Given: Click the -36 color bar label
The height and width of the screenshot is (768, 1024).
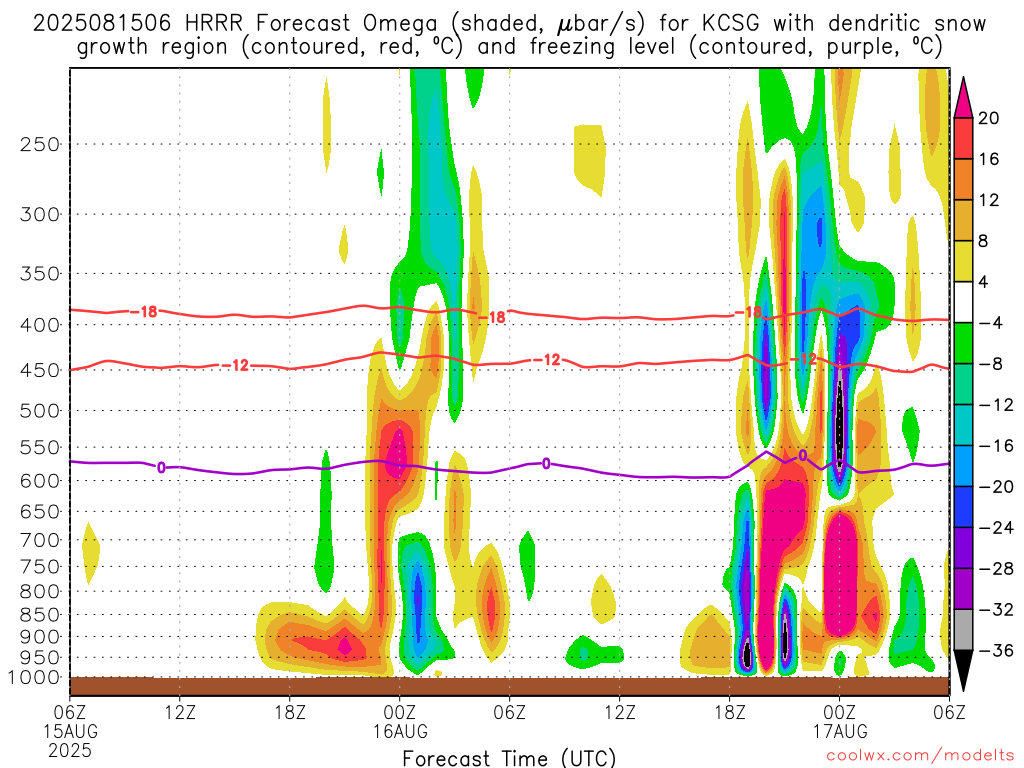Looking at the screenshot, I should click(997, 650).
